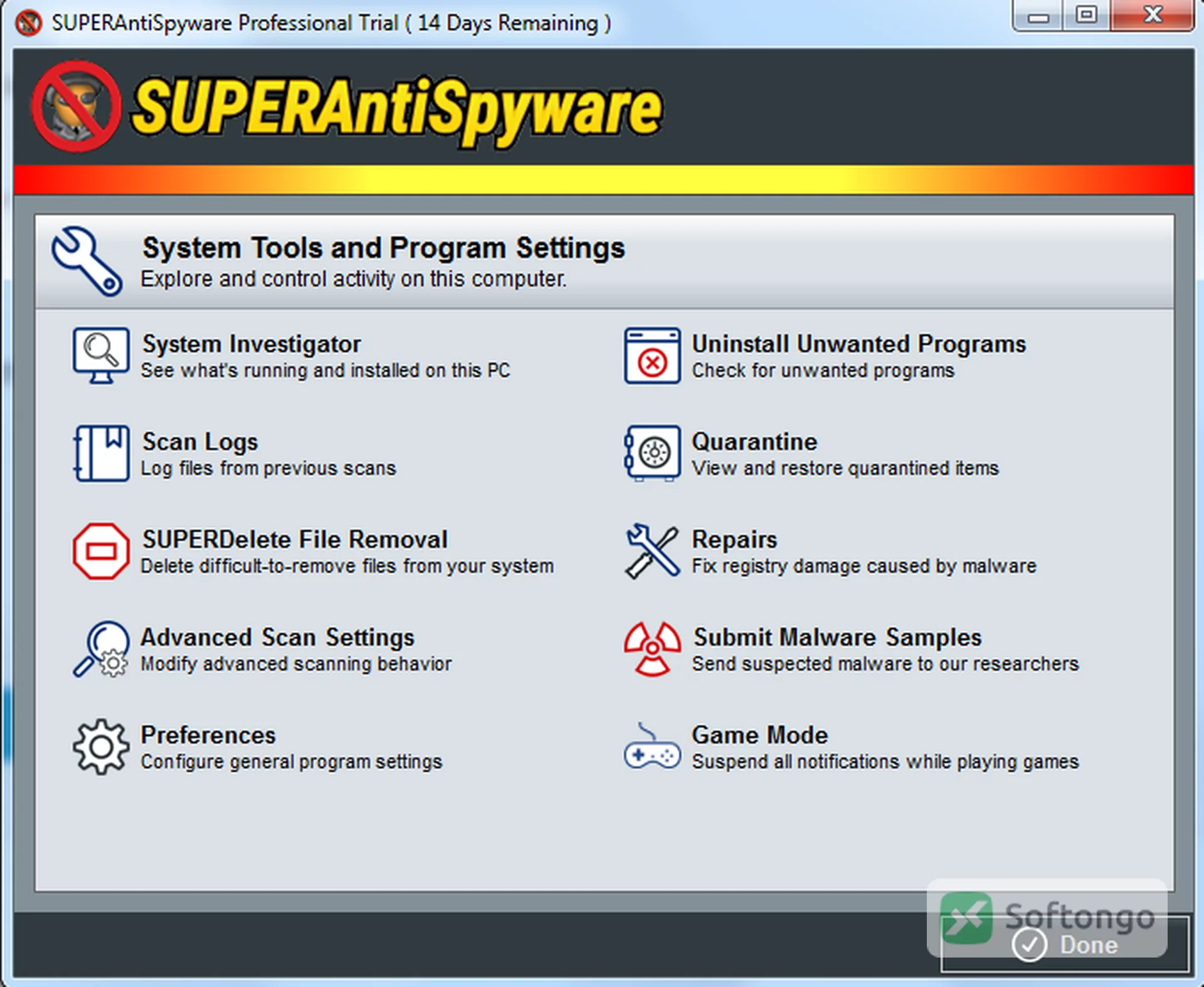1204x987 pixels.
Task: Click the Quarantine safe icon
Action: (x=652, y=453)
